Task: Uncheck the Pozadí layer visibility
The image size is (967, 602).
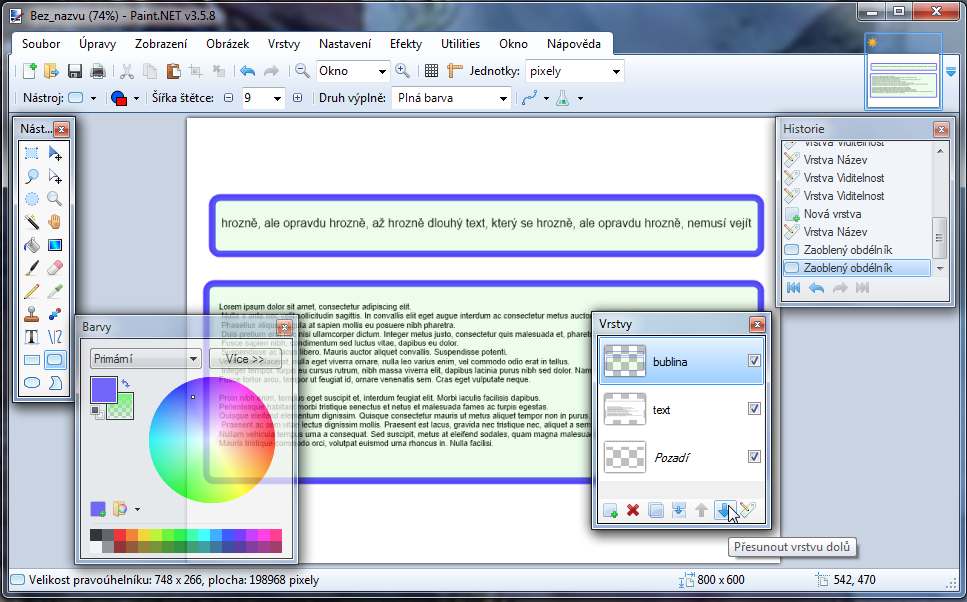Action: click(x=754, y=457)
